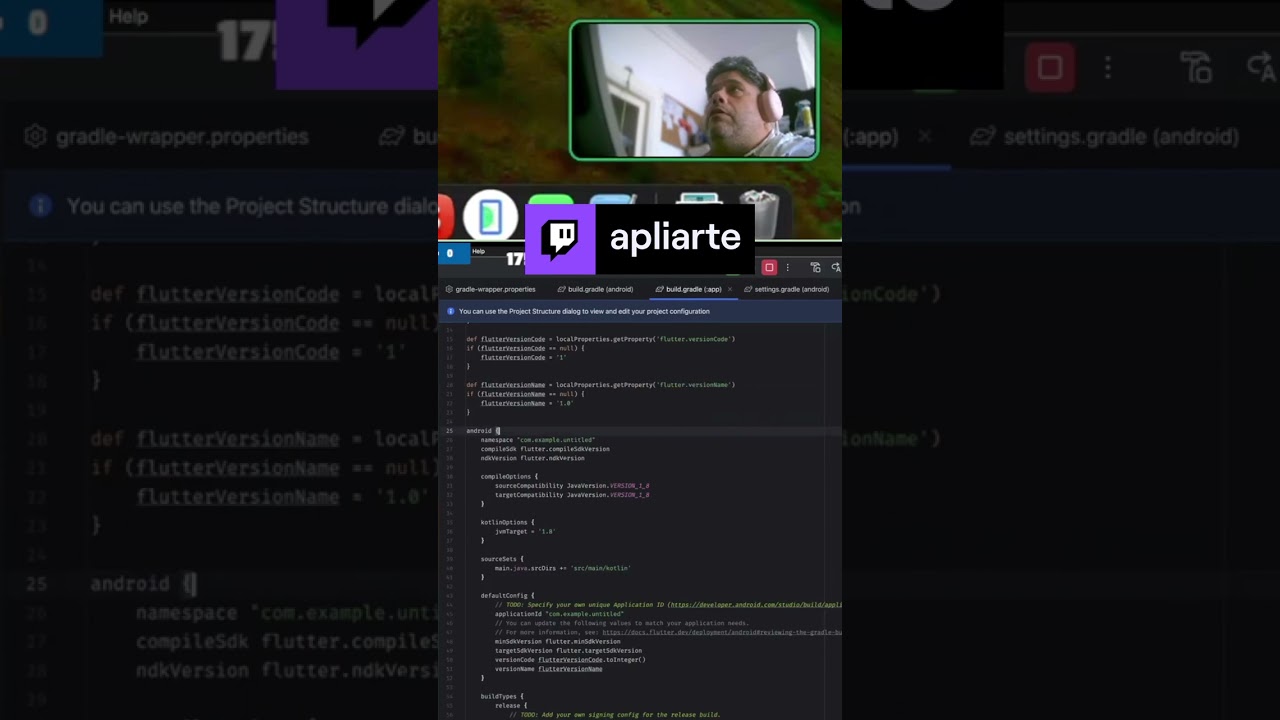1280x720 pixels.
Task: Close the build.gradle (:app) tab
Action: [x=730, y=289]
